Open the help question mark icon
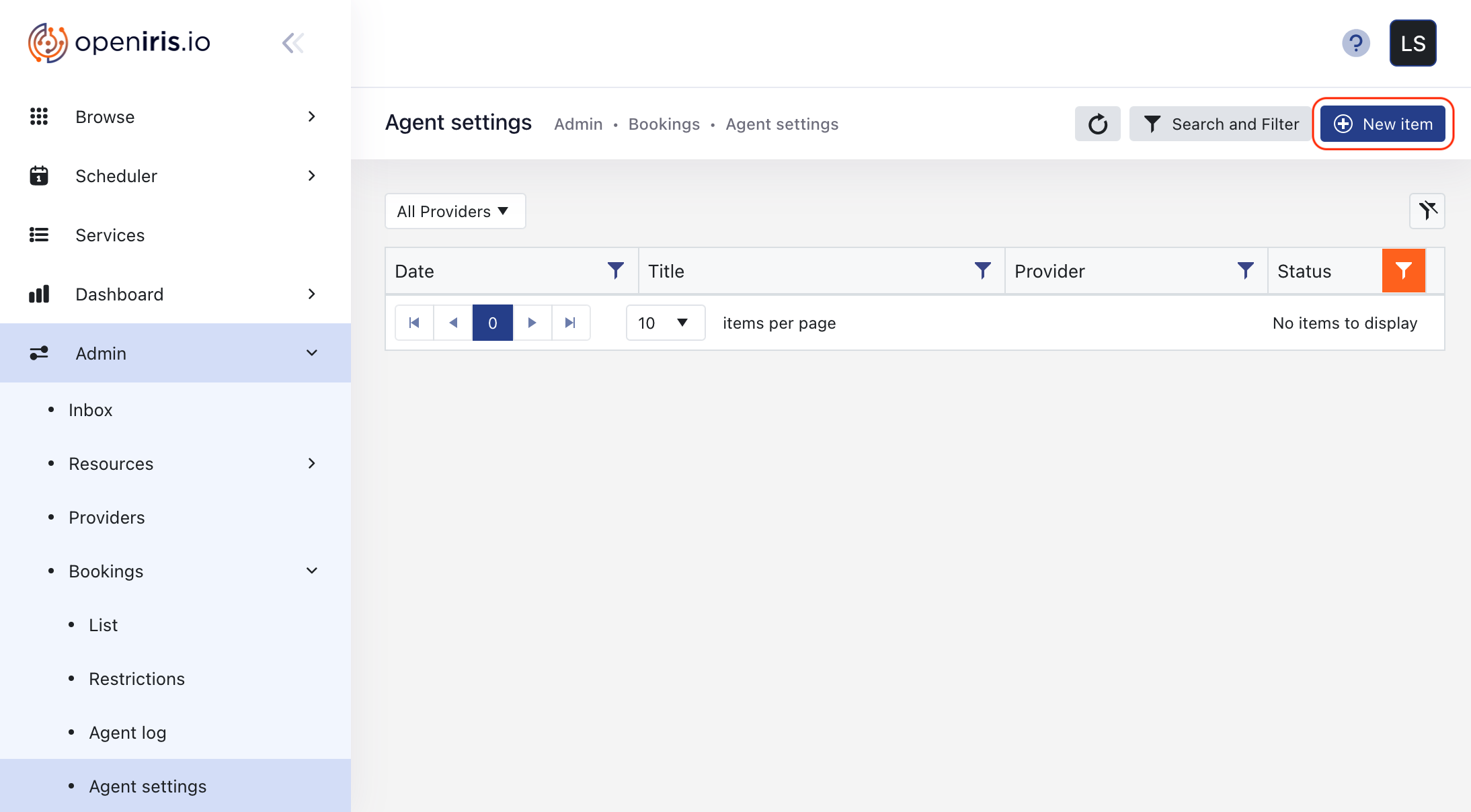The height and width of the screenshot is (812, 1471). click(1356, 43)
